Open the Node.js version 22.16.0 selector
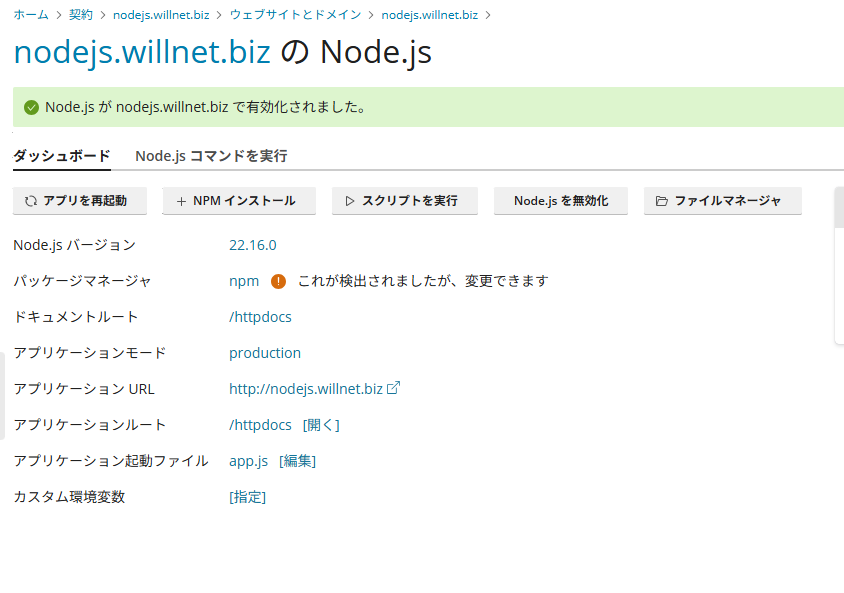This screenshot has height=593, width=844. [252, 245]
